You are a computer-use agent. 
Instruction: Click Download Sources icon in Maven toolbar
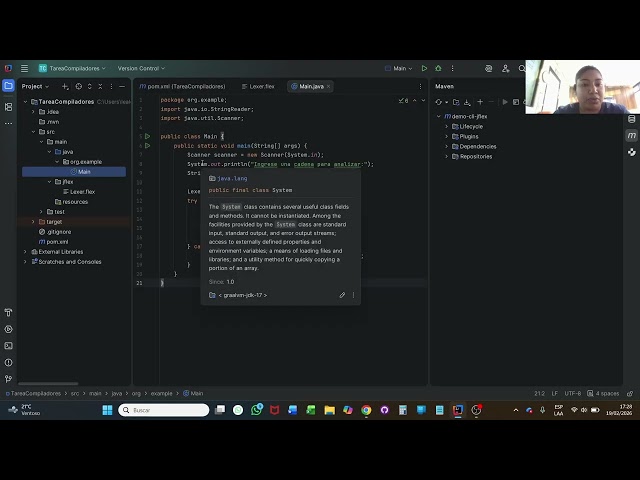[x=467, y=102]
